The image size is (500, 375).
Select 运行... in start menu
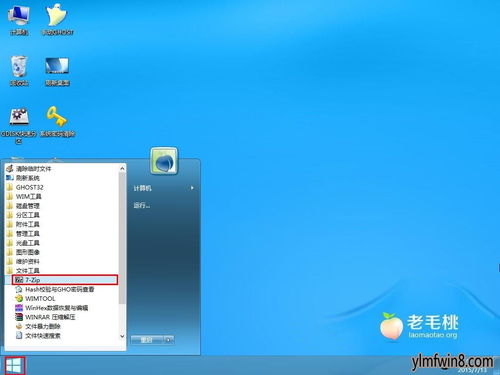(x=142, y=205)
